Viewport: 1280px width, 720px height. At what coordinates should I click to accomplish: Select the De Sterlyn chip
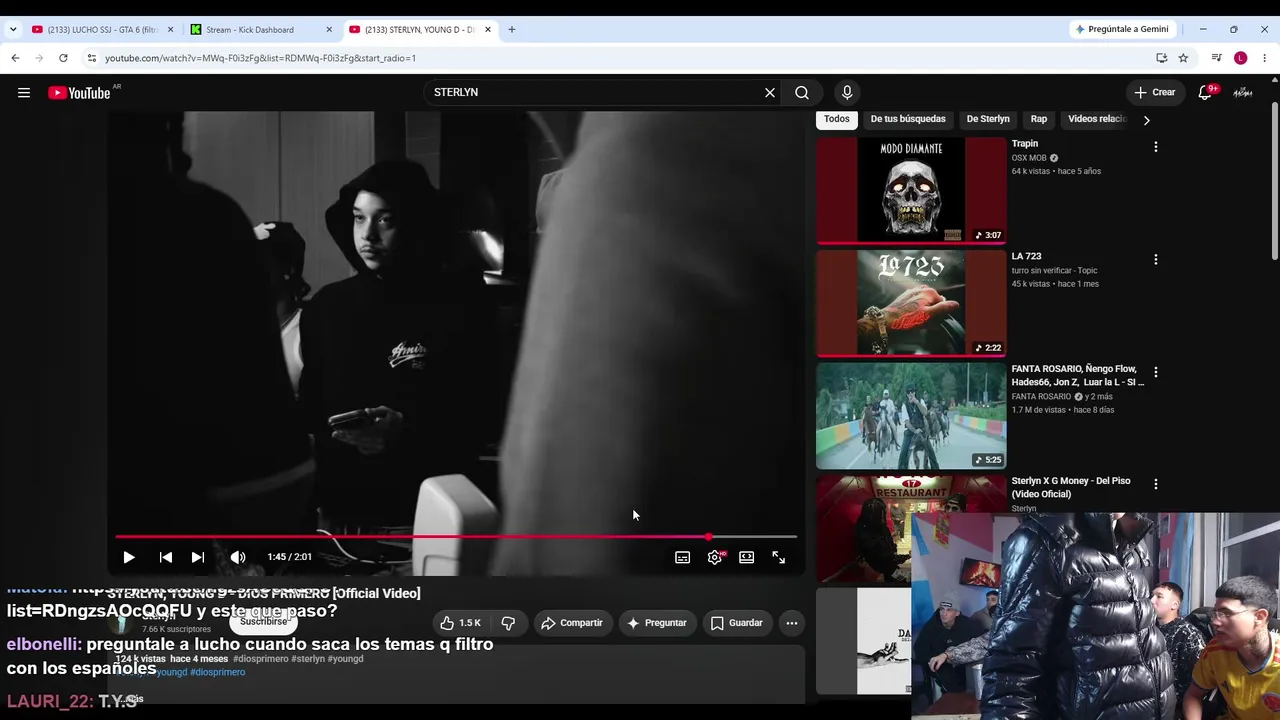[x=988, y=119]
